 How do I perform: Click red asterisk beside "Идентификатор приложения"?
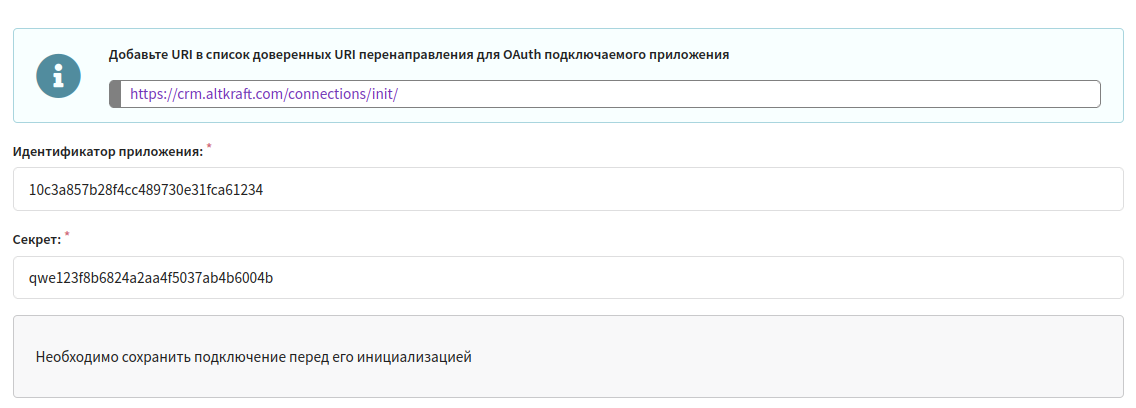pyautogui.click(x=209, y=147)
